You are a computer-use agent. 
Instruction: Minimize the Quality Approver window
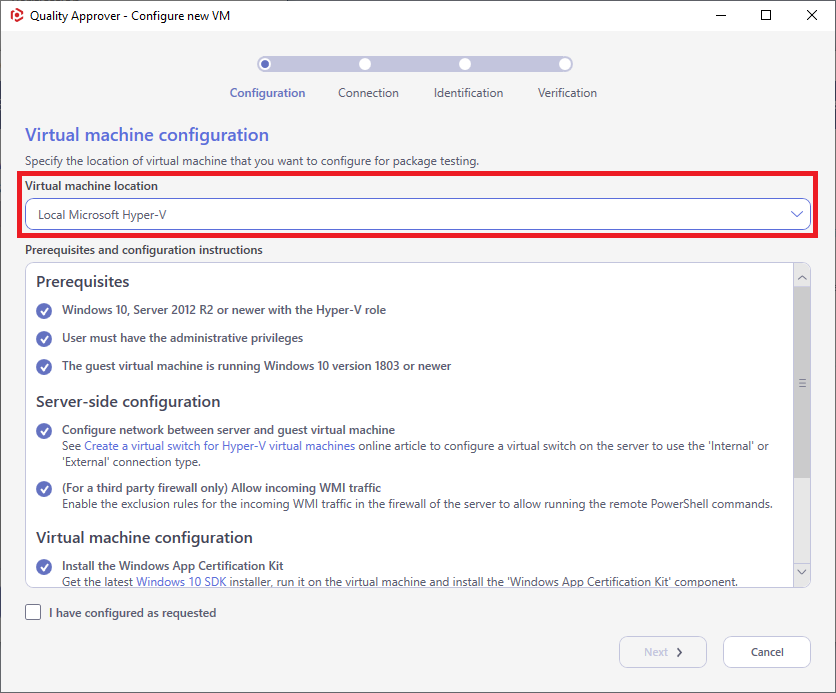(x=721, y=15)
